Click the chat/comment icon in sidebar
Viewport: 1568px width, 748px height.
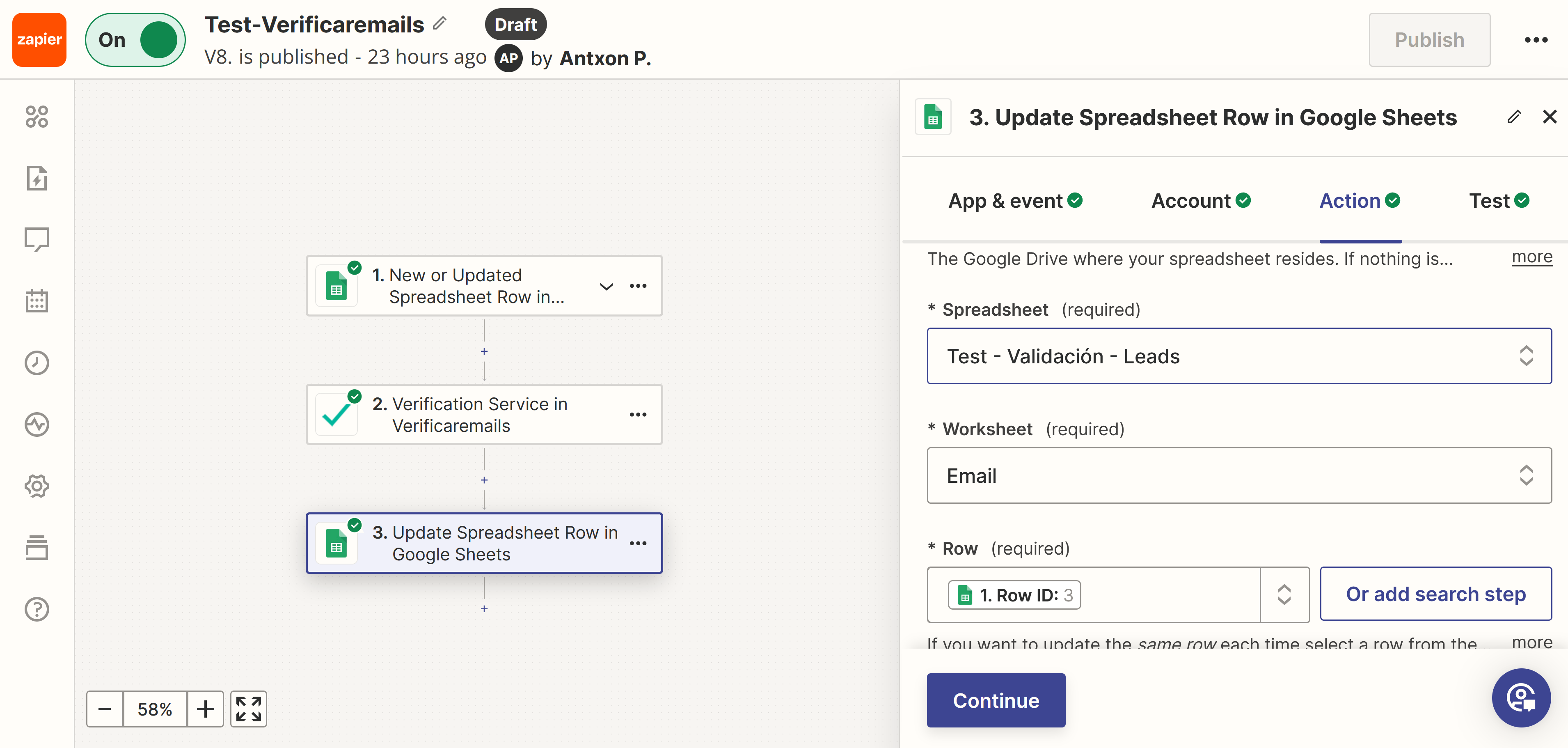tap(36, 239)
